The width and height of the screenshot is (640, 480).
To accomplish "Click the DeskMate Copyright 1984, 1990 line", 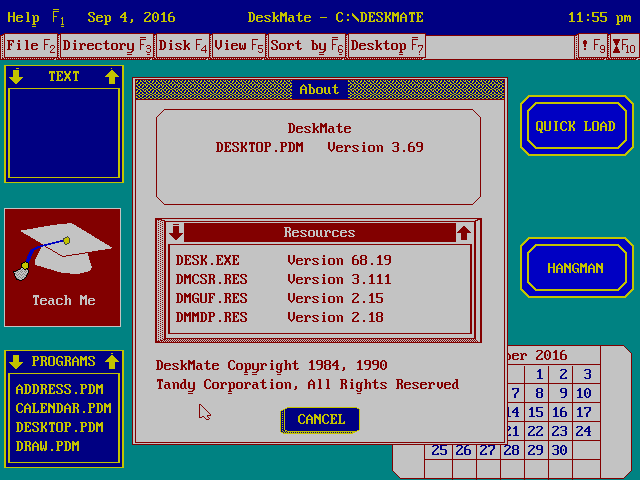I will [271, 365].
